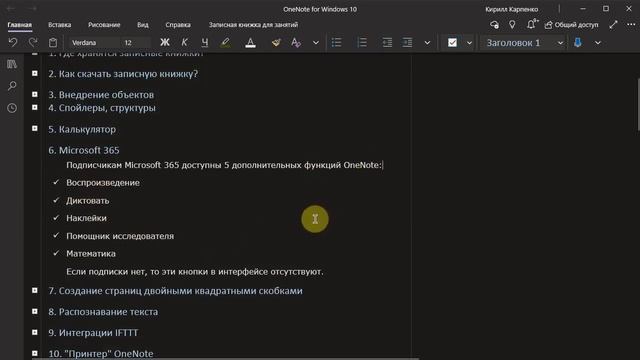Screen dimensions: 640x360
Task: Expand heading 4. Спойлеры, структуры
Action: [x=35, y=107]
